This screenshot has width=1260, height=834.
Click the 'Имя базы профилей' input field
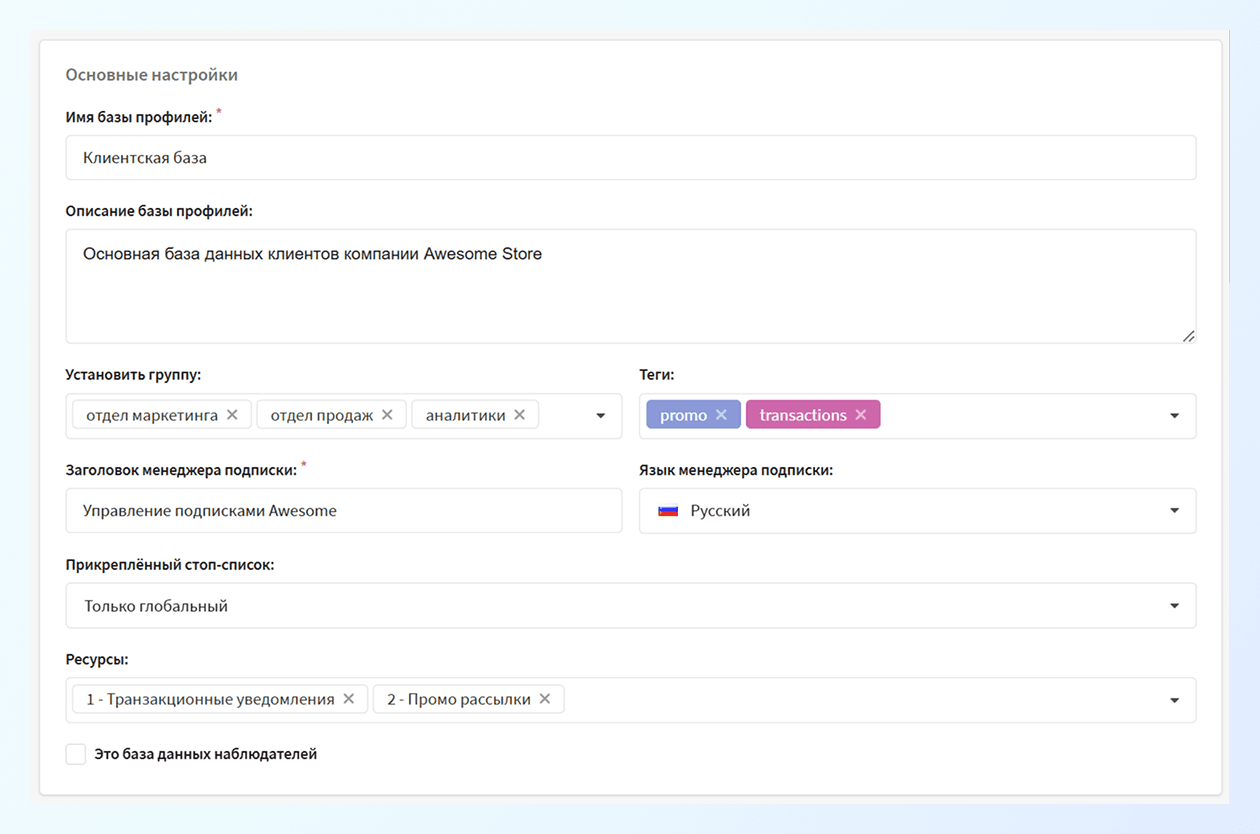pos(630,158)
